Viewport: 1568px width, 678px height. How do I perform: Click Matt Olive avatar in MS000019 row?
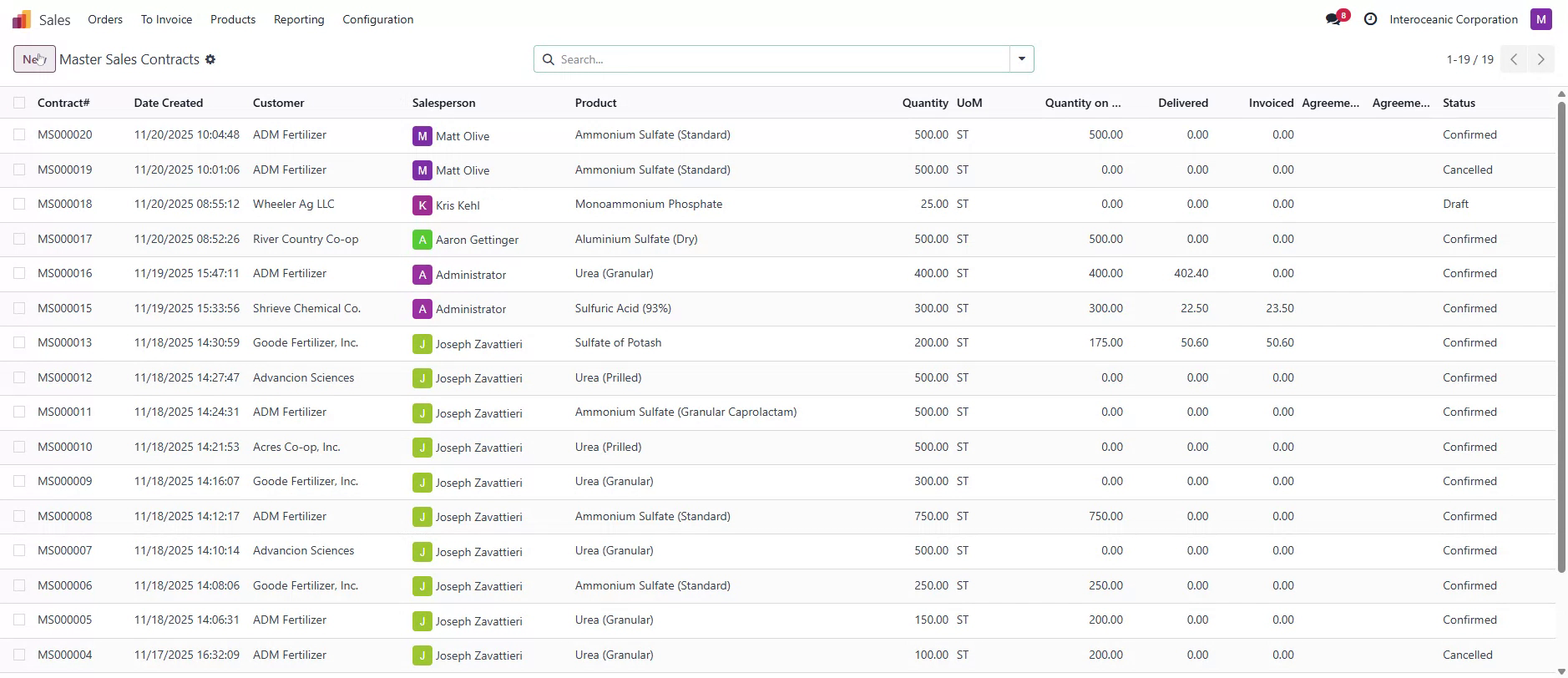[422, 170]
